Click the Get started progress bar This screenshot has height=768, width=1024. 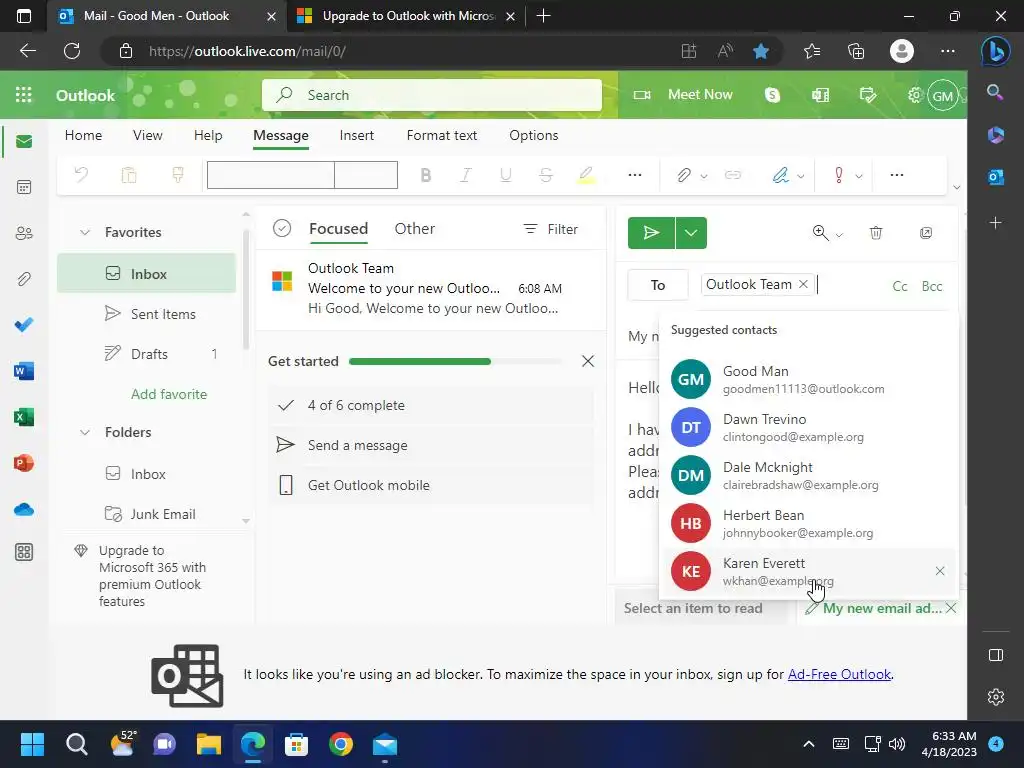pos(455,361)
